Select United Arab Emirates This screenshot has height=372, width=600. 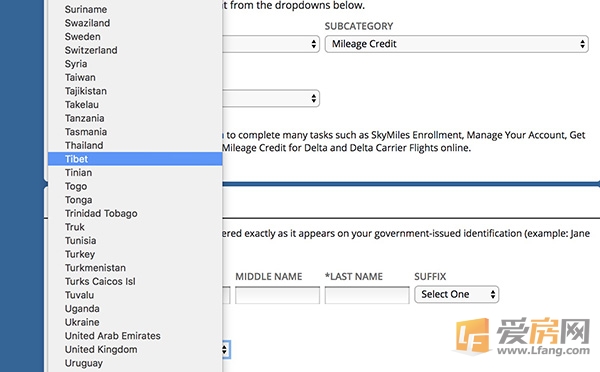coord(135,336)
